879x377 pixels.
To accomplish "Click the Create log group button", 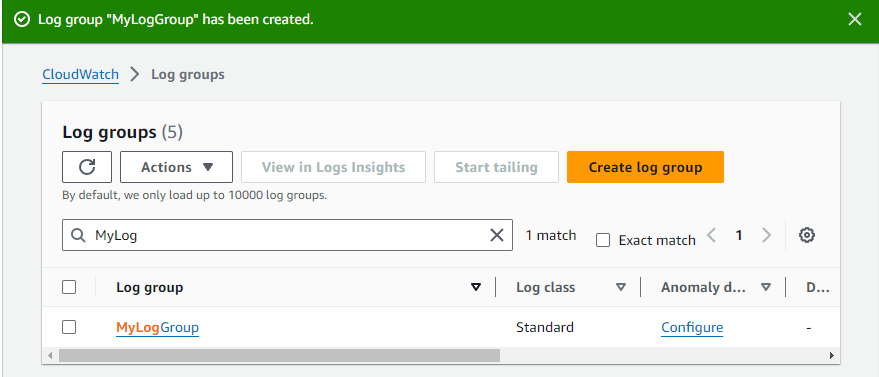I will point(645,167).
